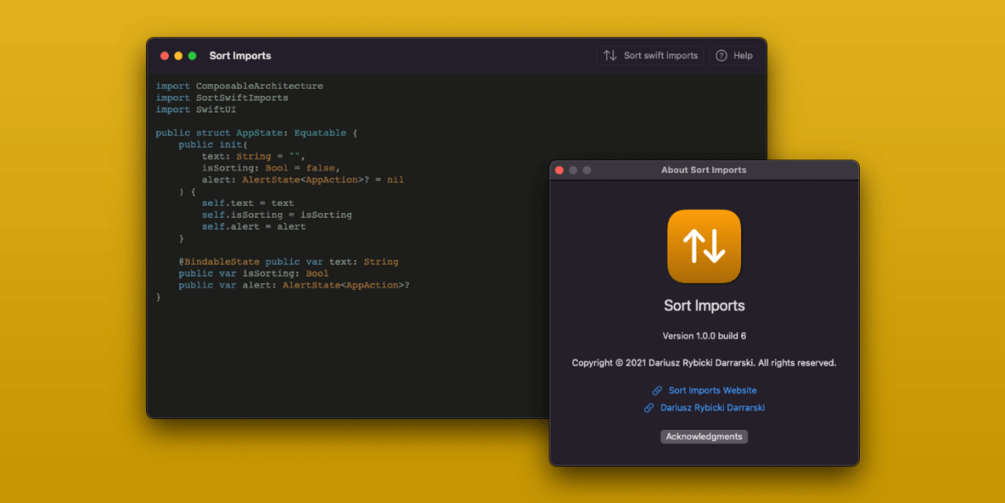Click the Copyright © 2021 notice text
The height and width of the screenshot is (503, 1005).
click(x=704, y=363)
